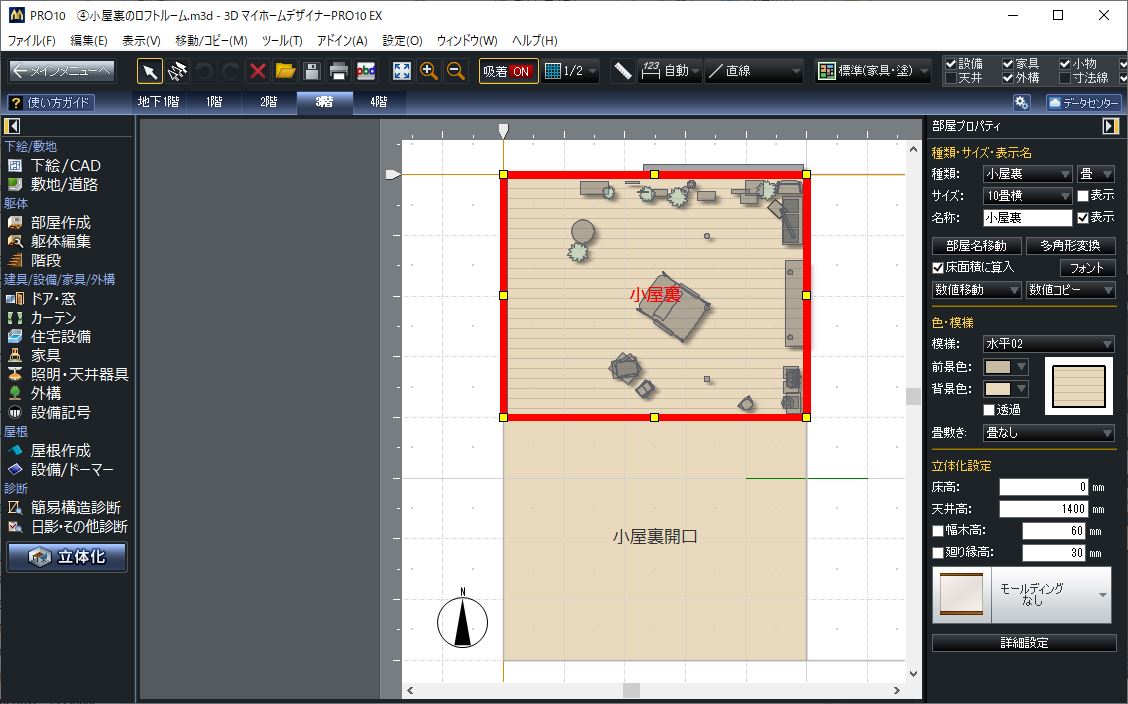Open a file with the folder icon

[285, 71]
